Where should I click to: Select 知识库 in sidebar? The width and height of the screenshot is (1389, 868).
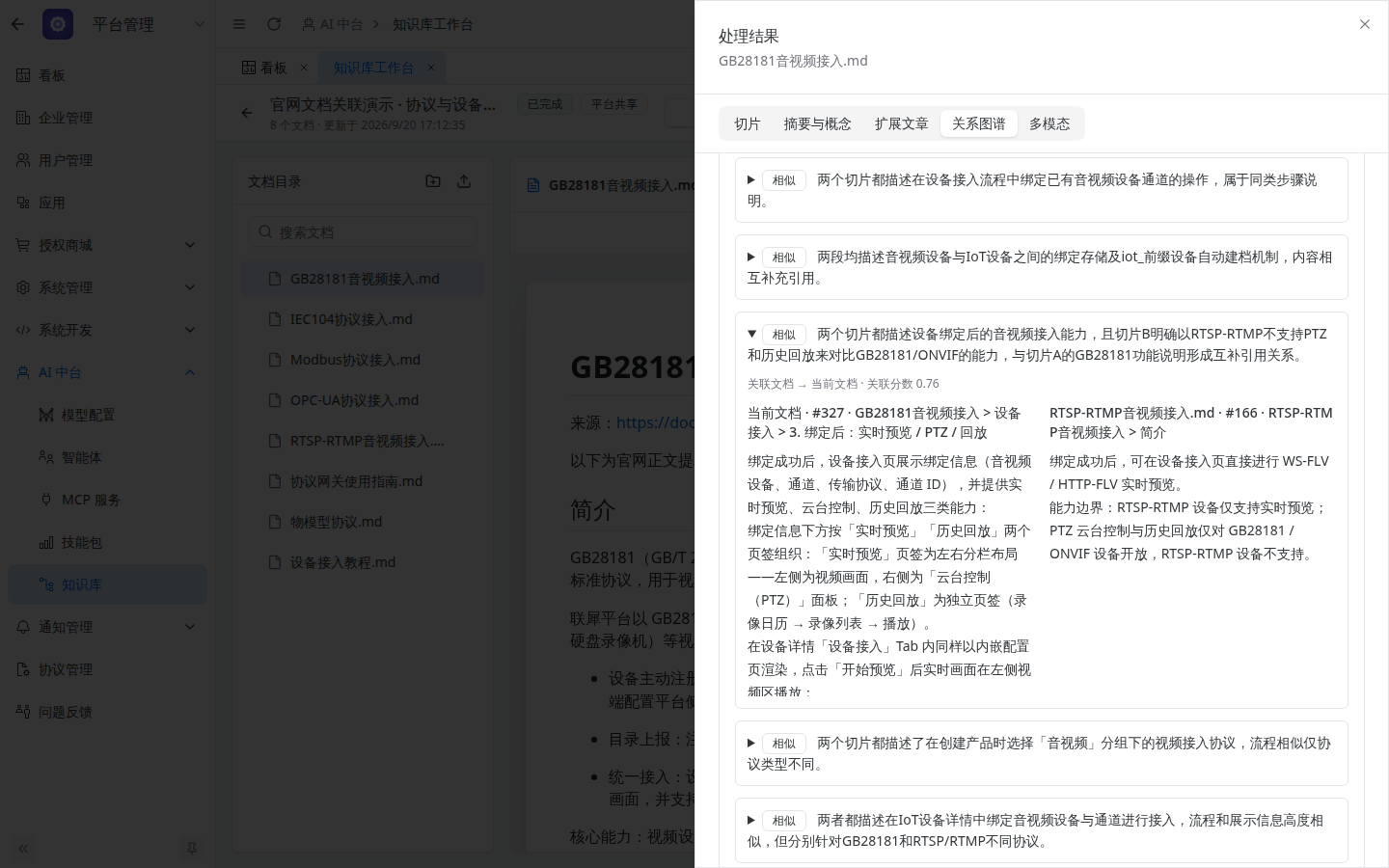pyautogui.click(x=107, y=584)
